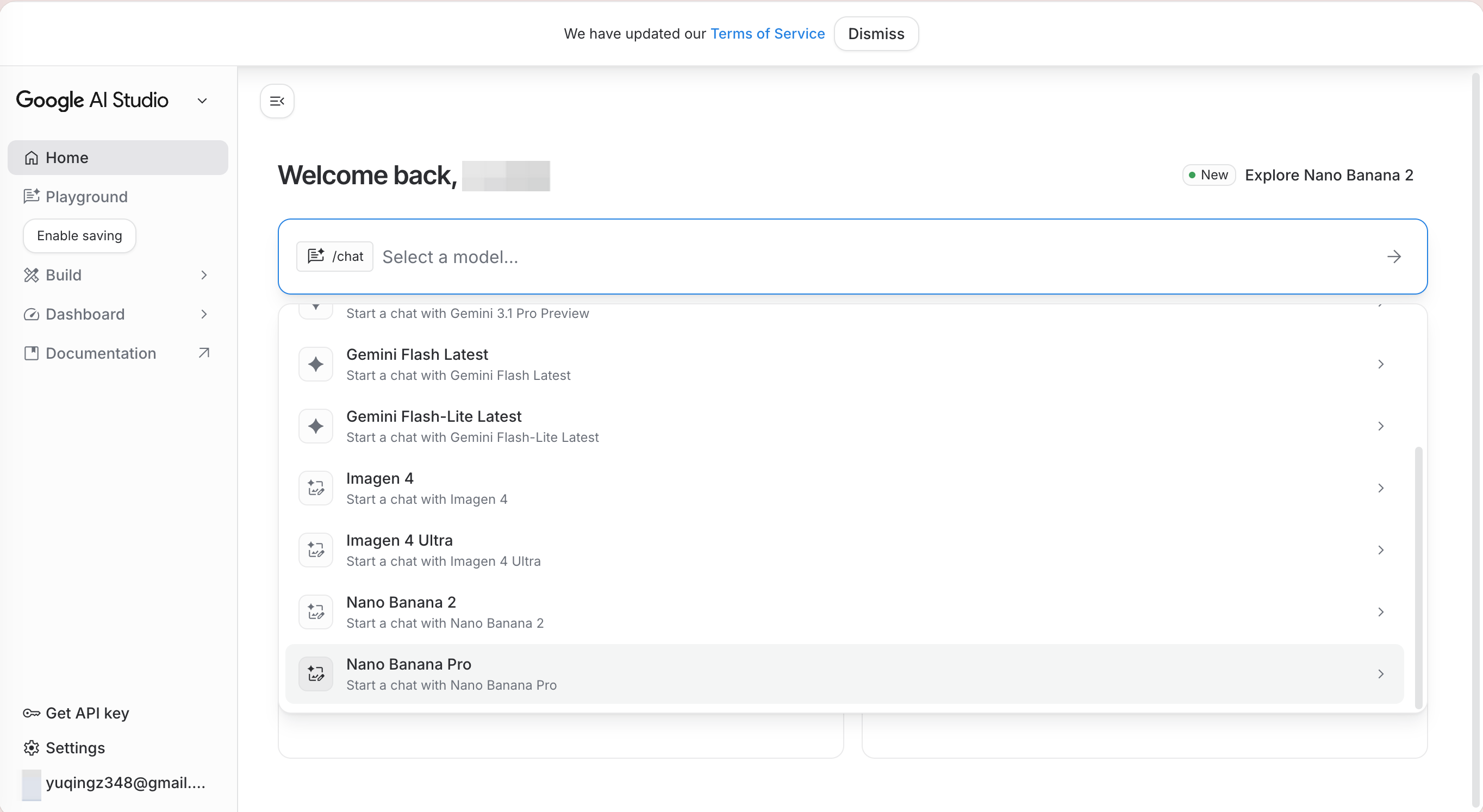The height and width of the screenshot is (812, 1483).
Task: Click the Build wrench icon
Action: 32,275
